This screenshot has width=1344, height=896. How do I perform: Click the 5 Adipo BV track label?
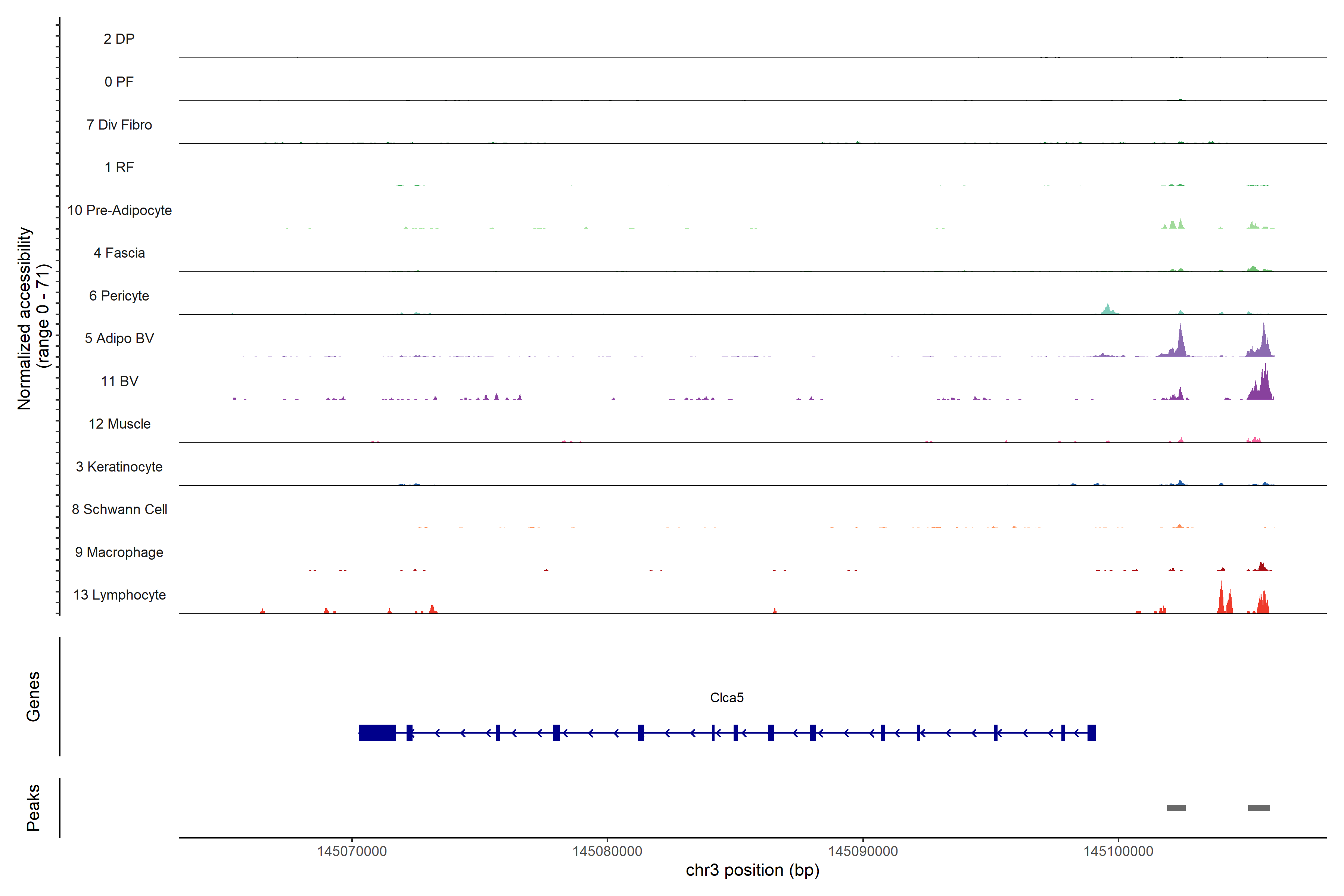click(x=119, y=338)
